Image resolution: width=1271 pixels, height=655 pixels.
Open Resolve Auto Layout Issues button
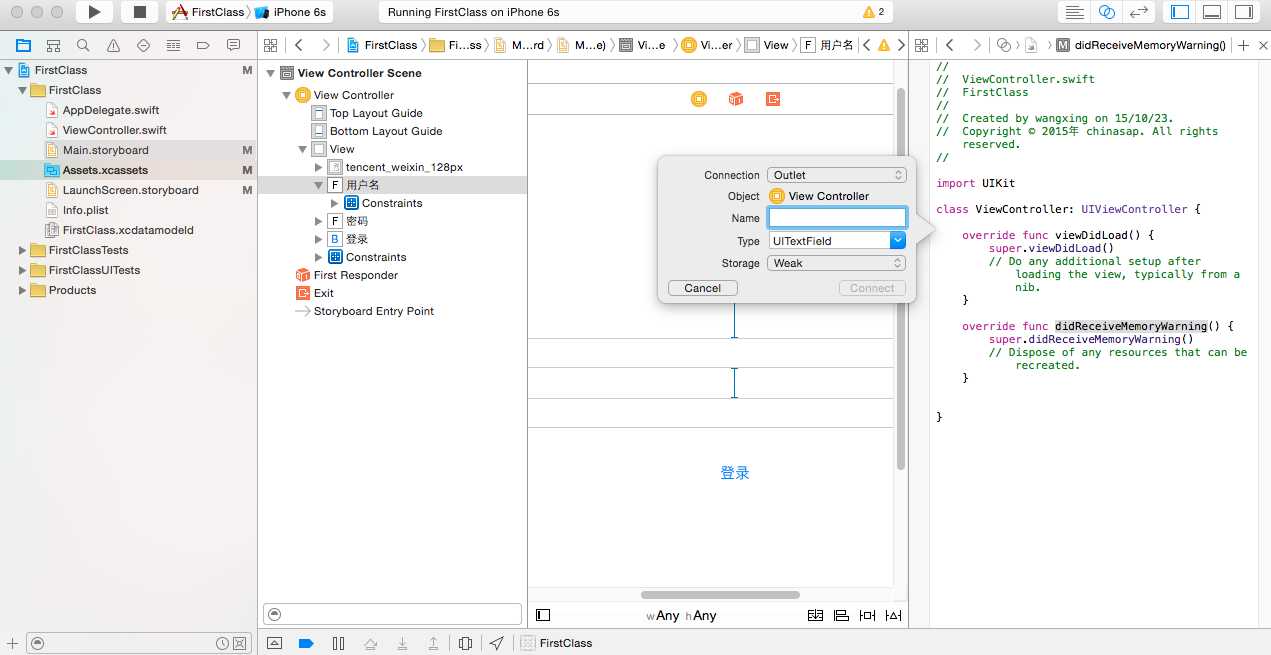(x=894, y=615)
